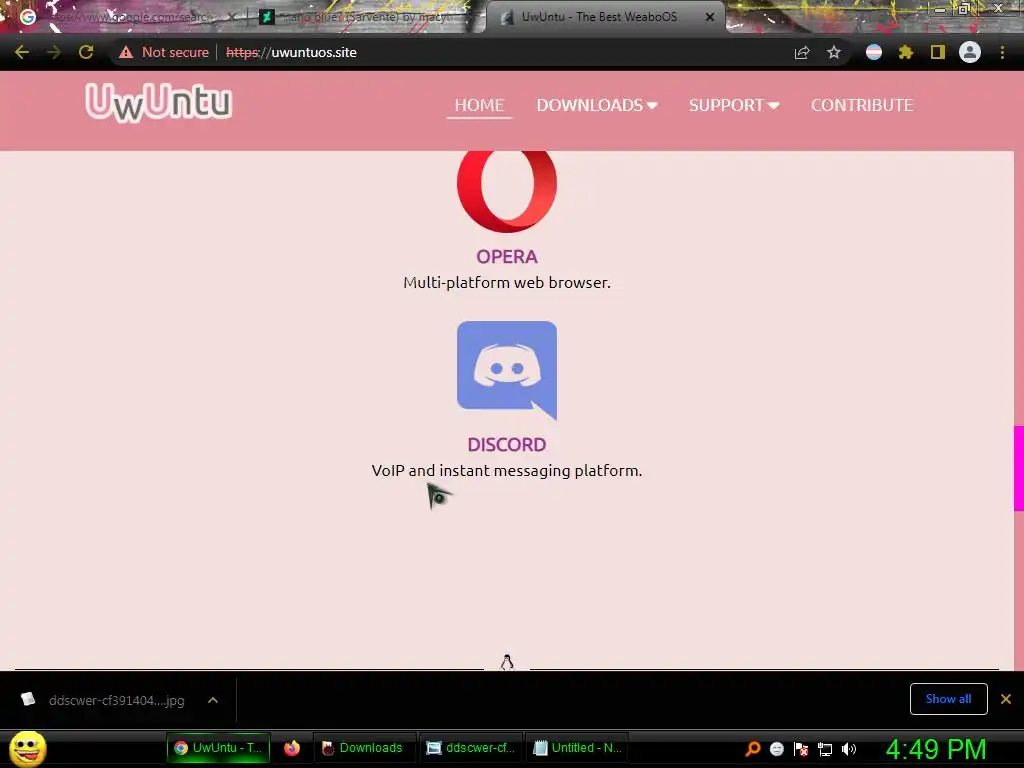Click the DISCORD heading link

[x=507, y=445]
